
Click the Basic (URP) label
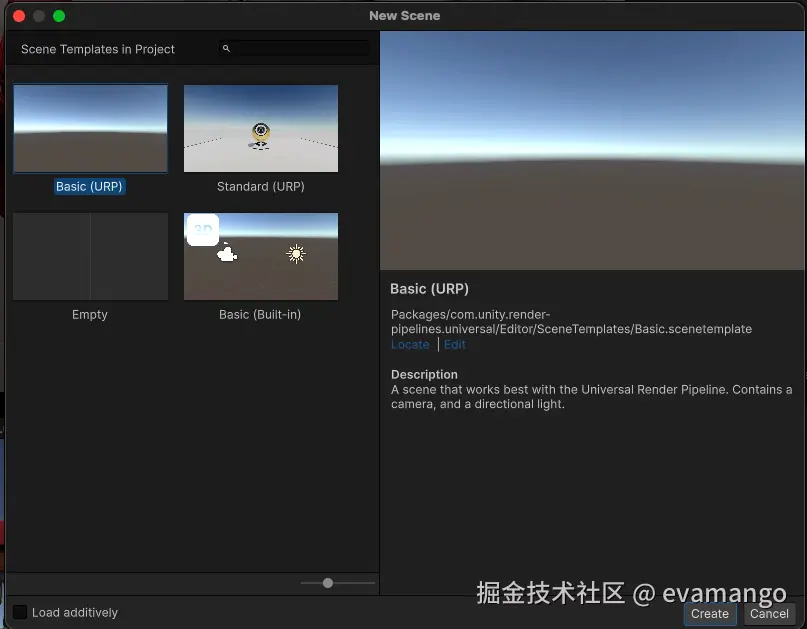90,186
